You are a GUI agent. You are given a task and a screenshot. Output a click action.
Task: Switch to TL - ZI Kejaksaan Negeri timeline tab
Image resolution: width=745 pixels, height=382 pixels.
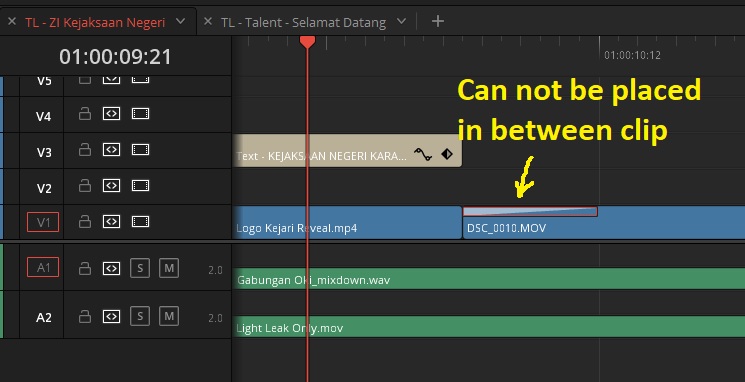tap(95, 22)
